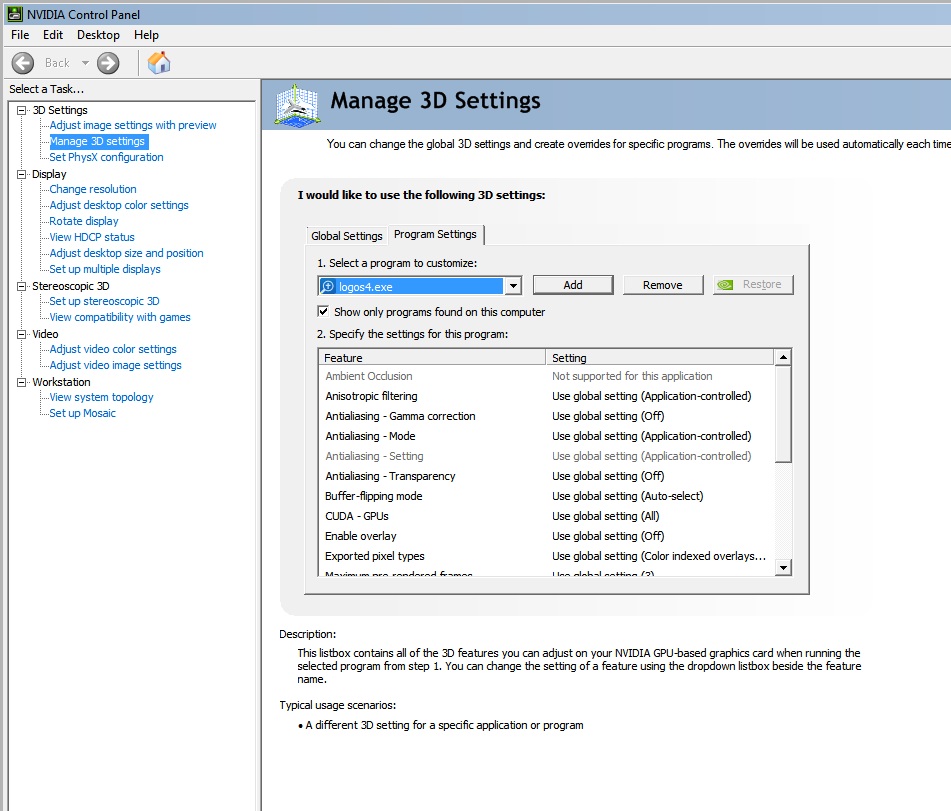Select the Antialiasing - Transparency row
This screenshot has width=951, height=811.
pos(546,476)
